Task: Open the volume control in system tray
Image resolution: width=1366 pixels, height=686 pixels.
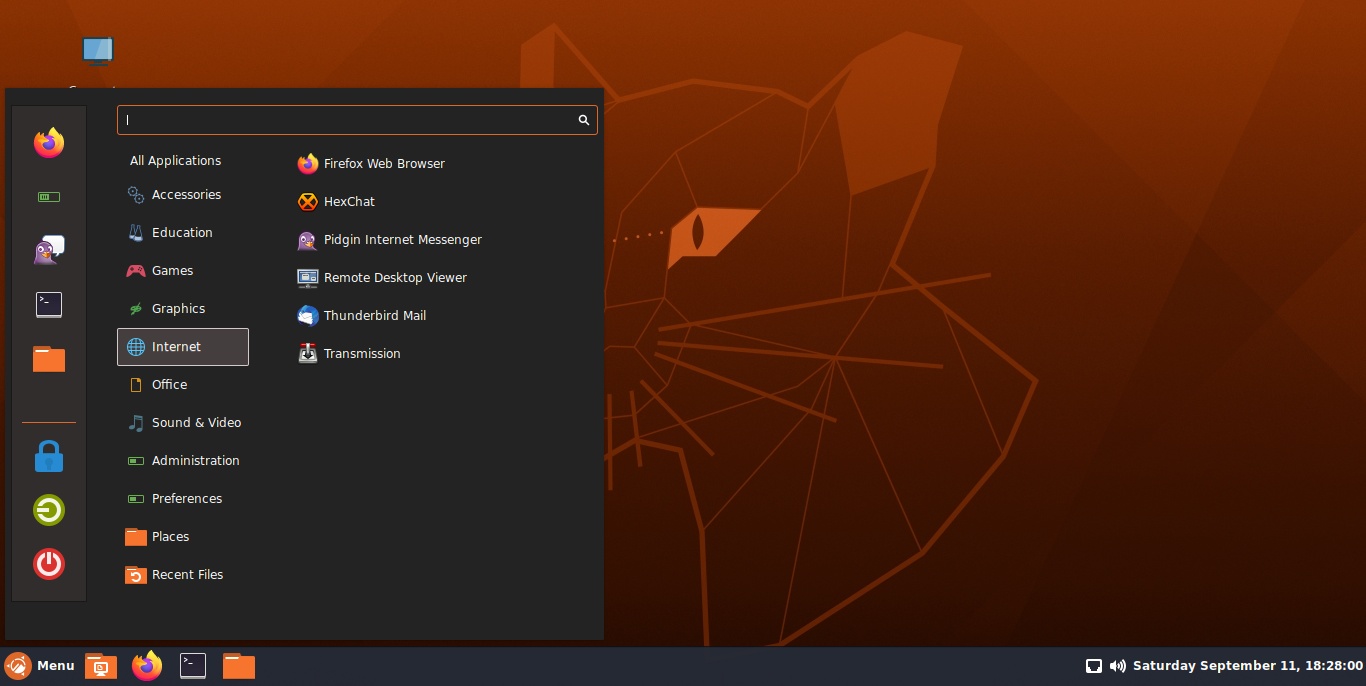Action: coord(1118,666)
